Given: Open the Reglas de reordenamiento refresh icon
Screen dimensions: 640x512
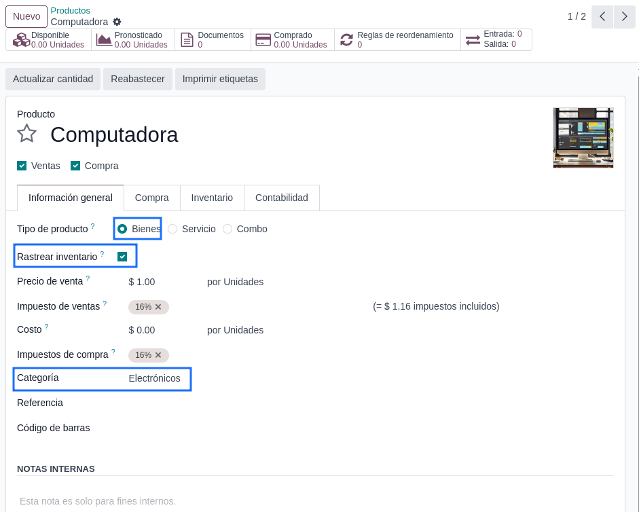Looking at the screenshot, I should 347,40.
